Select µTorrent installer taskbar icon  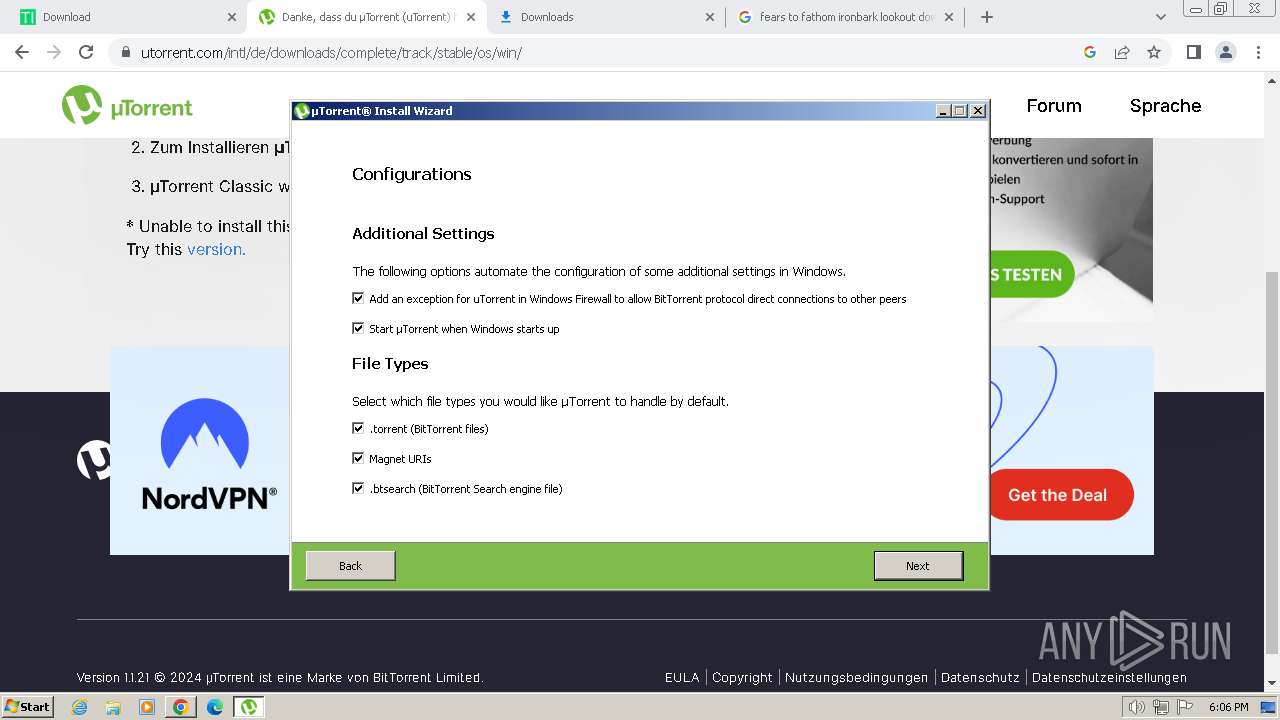click(249, 707)
